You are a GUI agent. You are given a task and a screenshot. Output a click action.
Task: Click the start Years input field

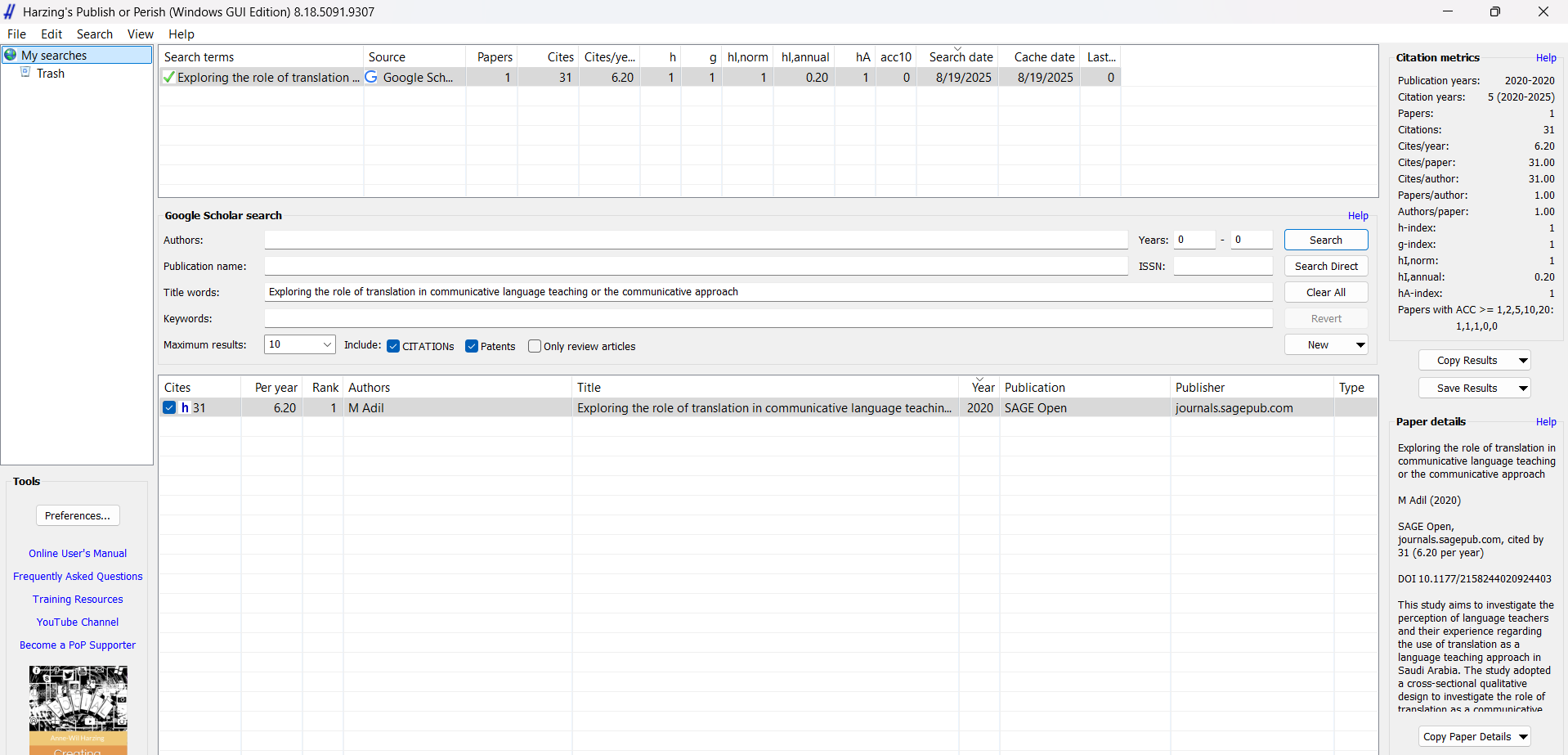[1194, 240]
